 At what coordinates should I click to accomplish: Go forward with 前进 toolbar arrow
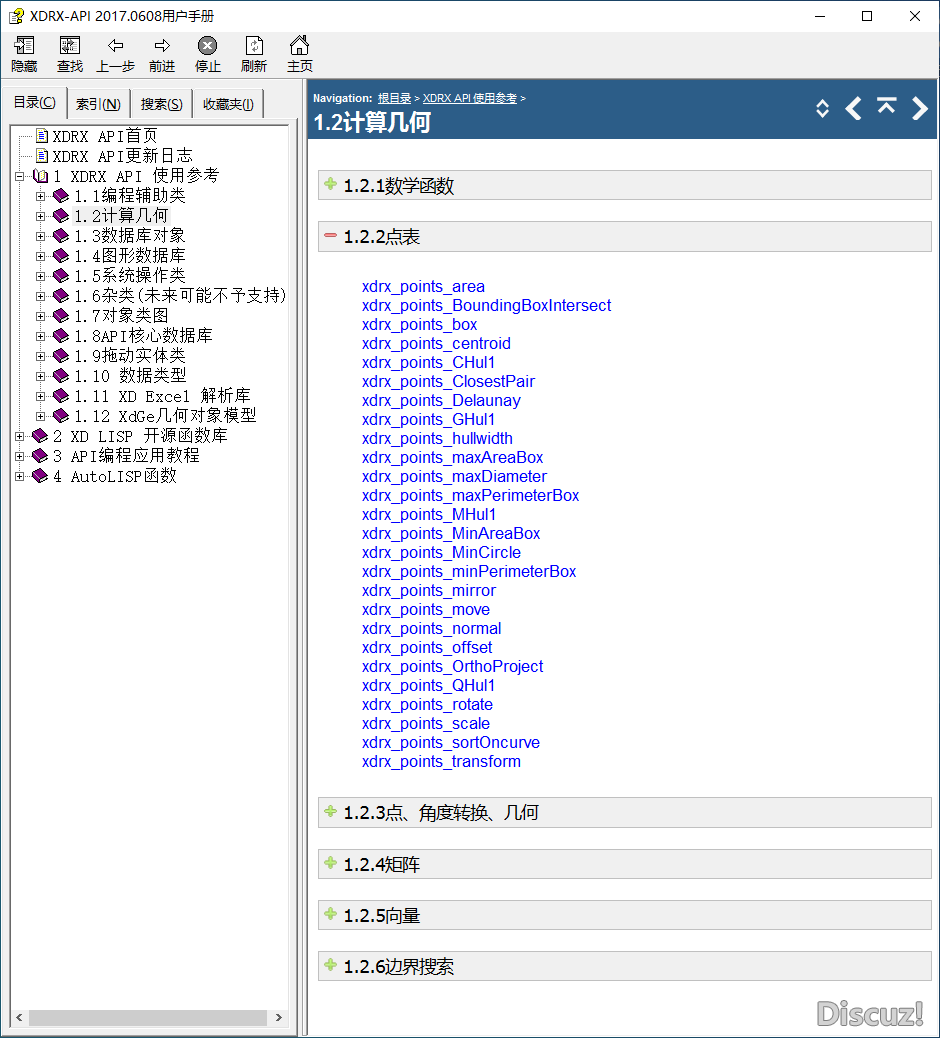click(x=161, y=54)
